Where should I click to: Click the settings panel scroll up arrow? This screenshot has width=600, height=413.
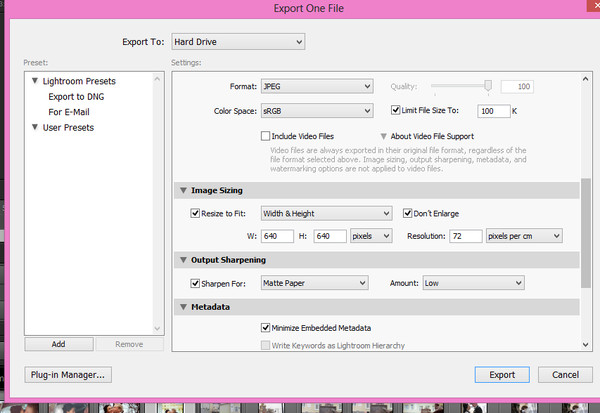[585, 79]
